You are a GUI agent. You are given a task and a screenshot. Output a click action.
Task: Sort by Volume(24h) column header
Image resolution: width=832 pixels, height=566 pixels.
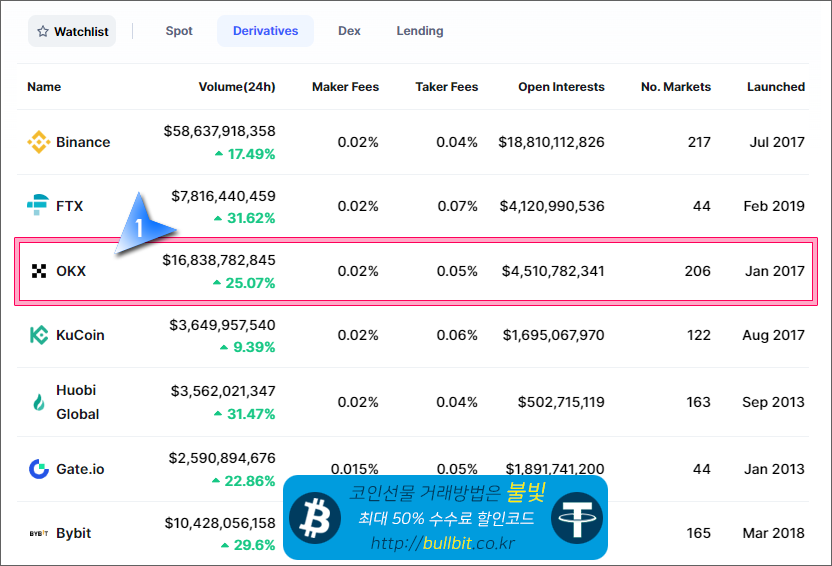pyautogui.click(x=237, y=86)
